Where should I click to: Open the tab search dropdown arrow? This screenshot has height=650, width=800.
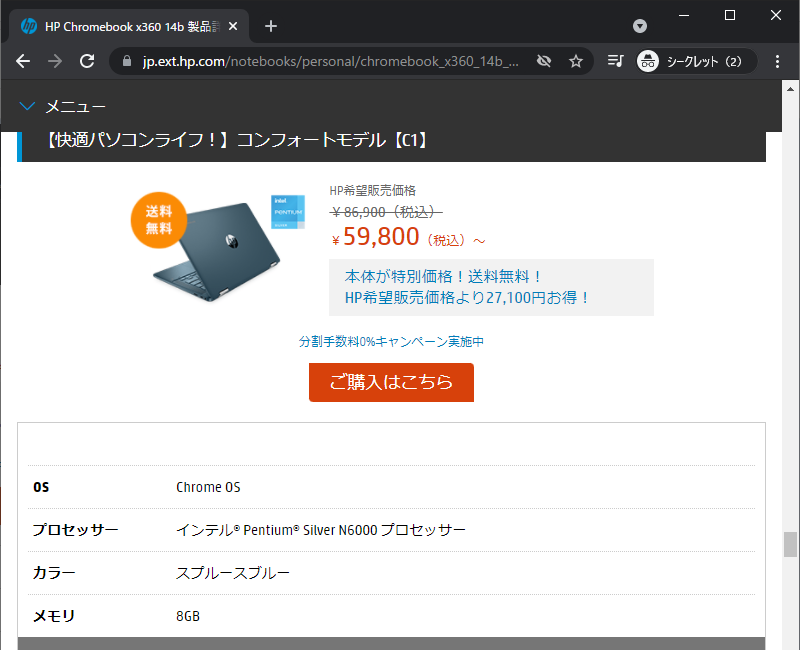point(640,26)
